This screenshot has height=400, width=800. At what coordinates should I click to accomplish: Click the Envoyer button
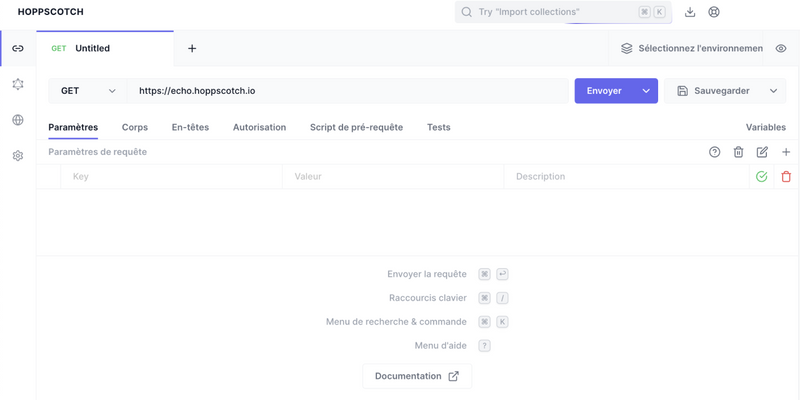[604, 91]
